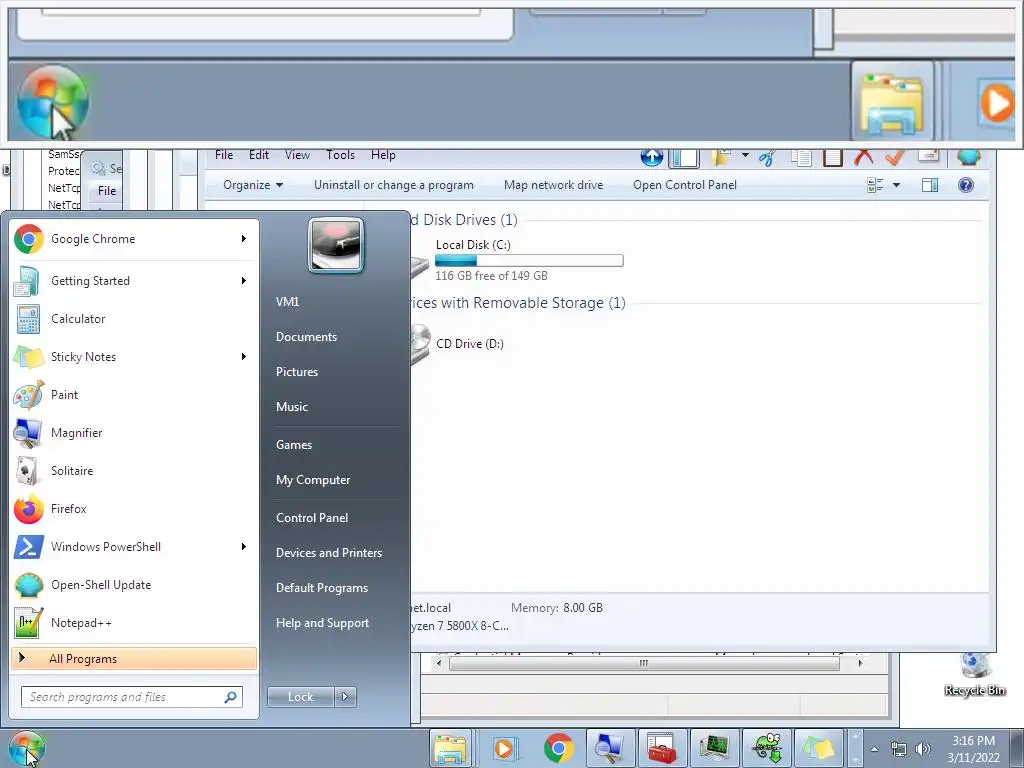
Task: Open Open-Shell Update from Start menu
Action: 133,585
